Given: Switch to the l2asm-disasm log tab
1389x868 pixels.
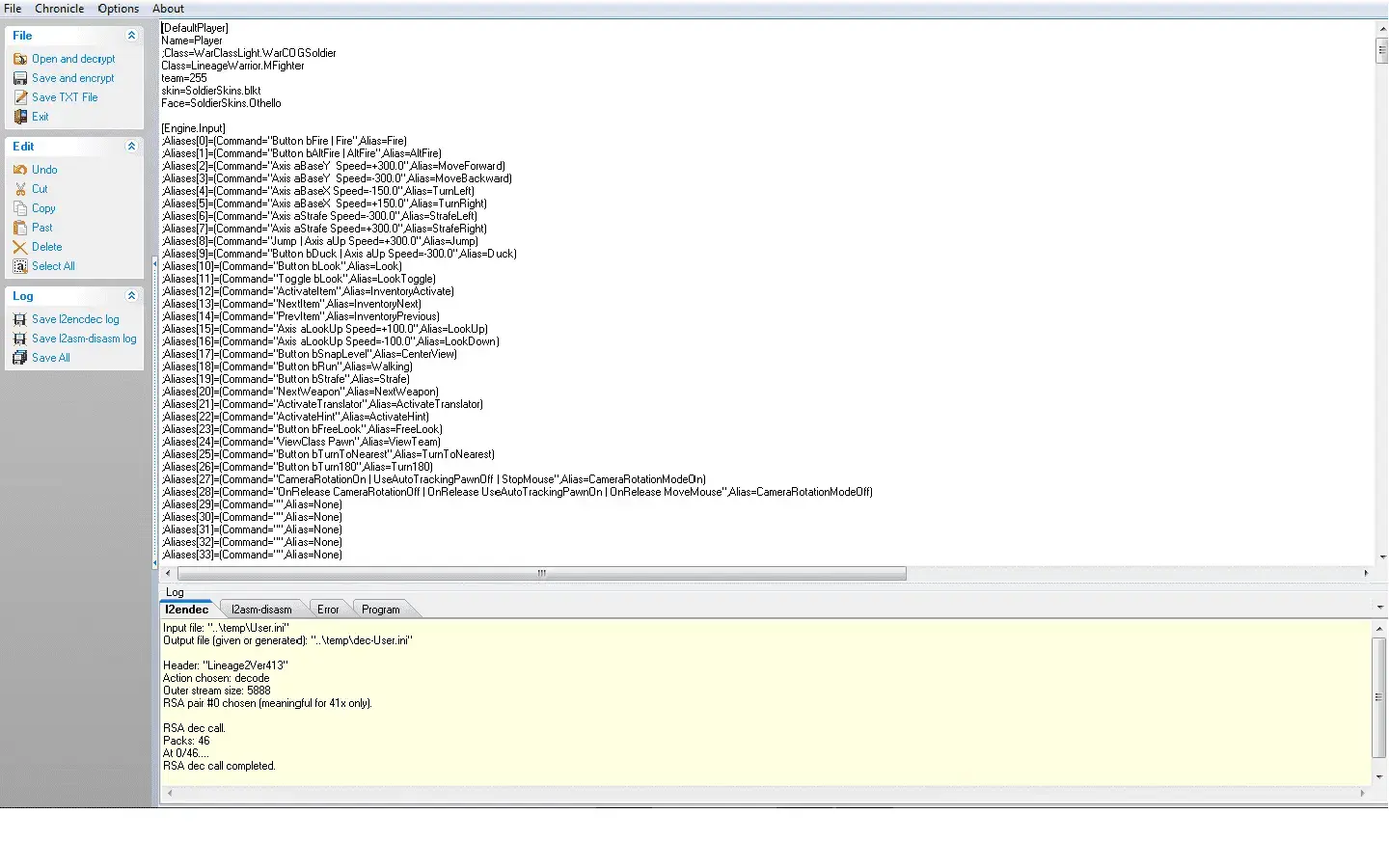Looking at the screenshot, I should [x=261, y=610].
